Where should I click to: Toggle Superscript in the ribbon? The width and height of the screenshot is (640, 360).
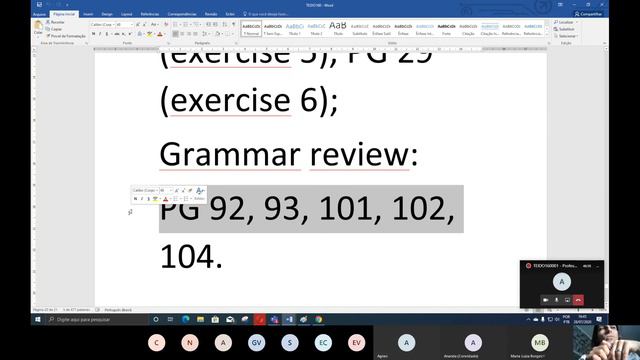130,34
